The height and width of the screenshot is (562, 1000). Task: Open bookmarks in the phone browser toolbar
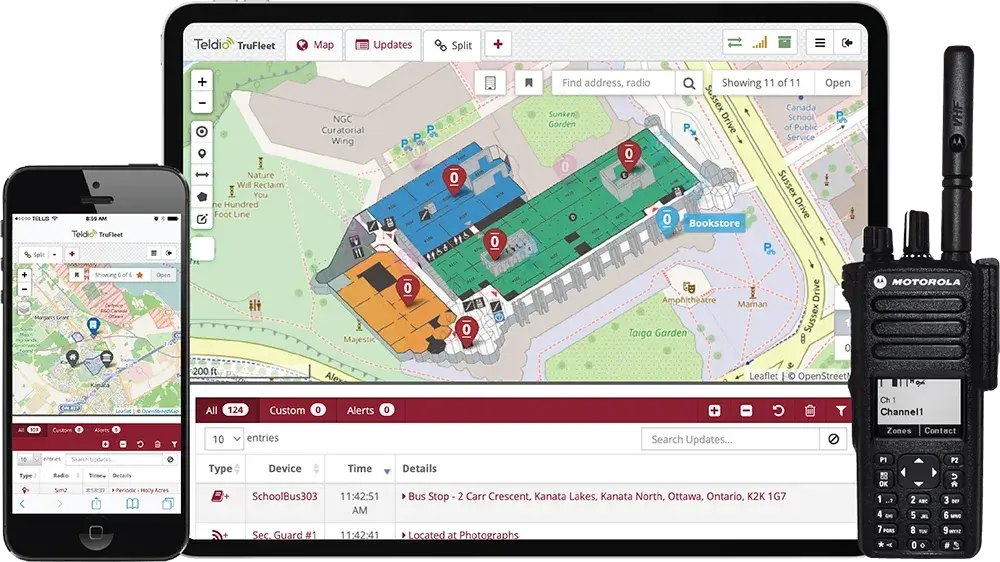[x=132, y=504]
